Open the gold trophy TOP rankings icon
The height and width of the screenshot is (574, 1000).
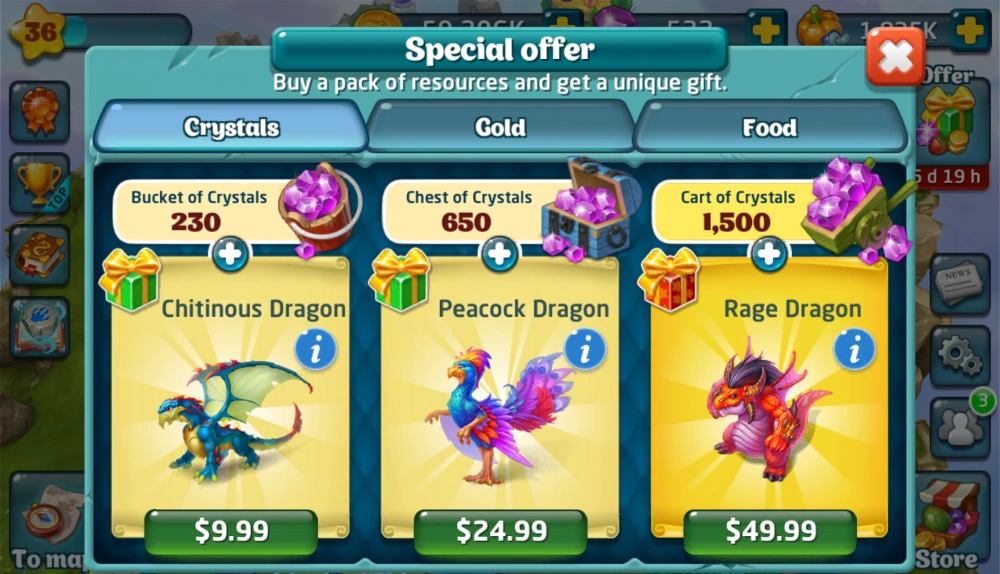[40, 184]
